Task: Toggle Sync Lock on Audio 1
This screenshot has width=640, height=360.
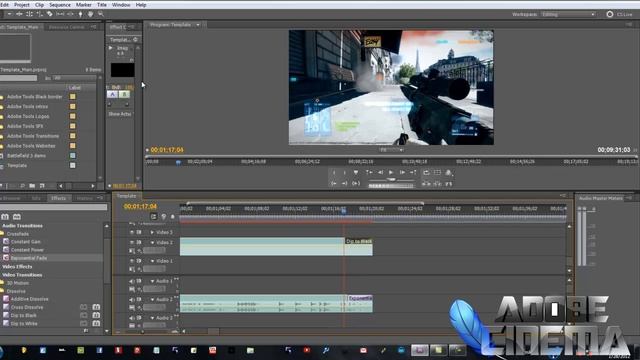Action: (x=139, y=281)
